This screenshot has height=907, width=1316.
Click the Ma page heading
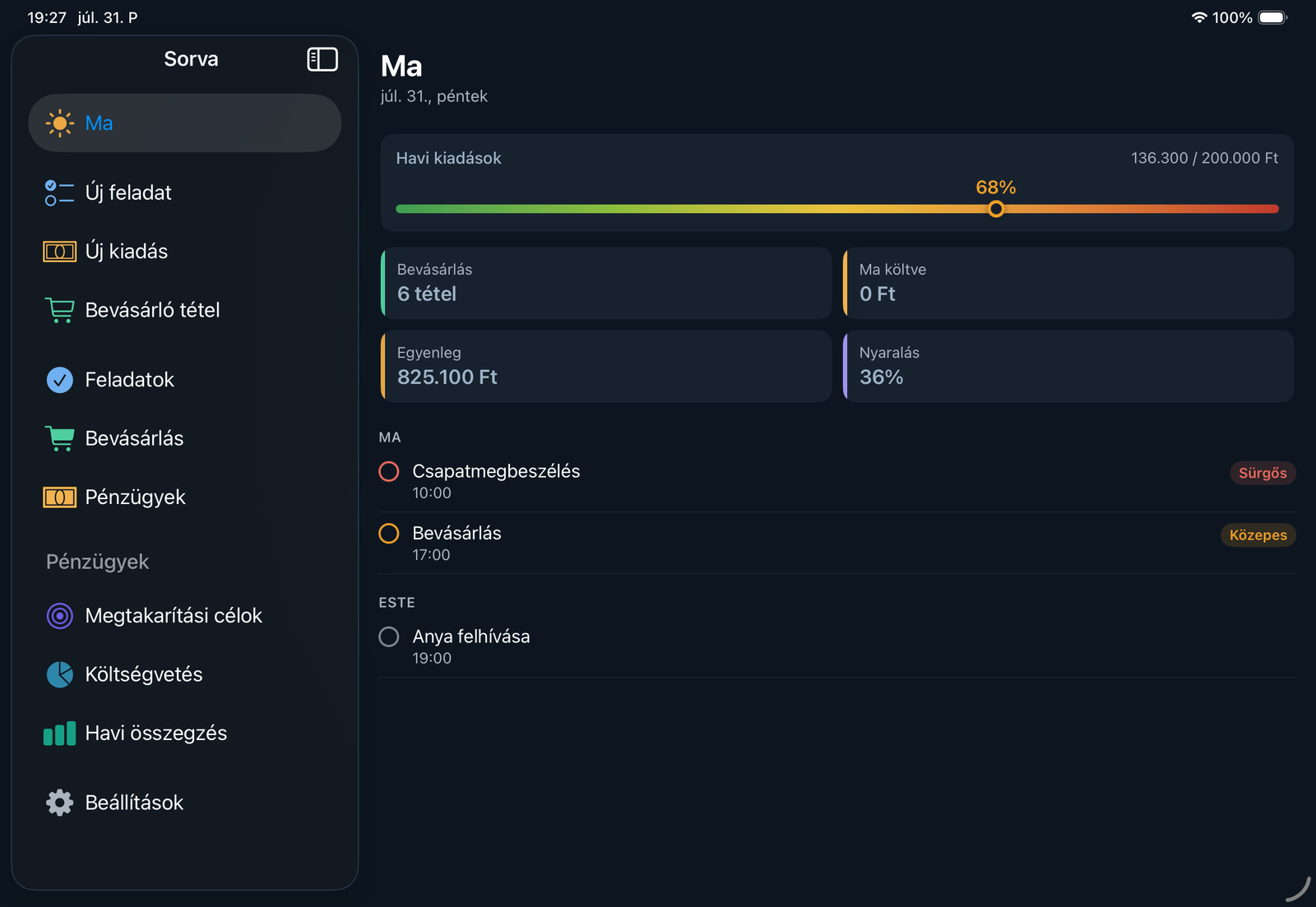coord(401,66)
